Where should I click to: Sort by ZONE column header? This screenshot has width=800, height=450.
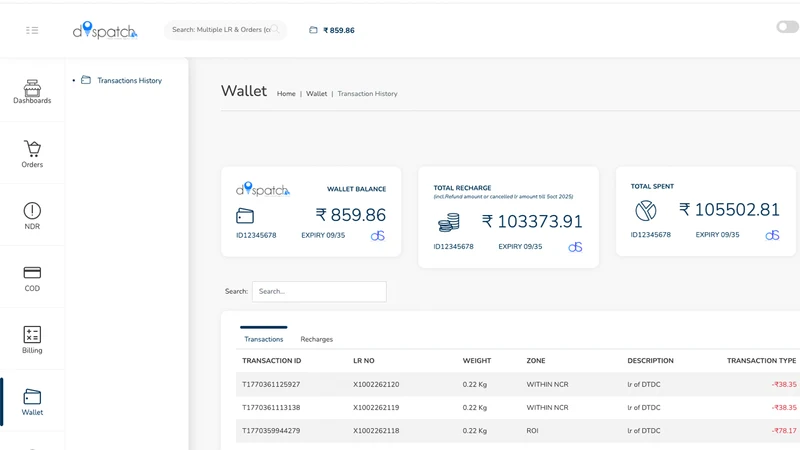pyautogui.click(x=536, y=361)
